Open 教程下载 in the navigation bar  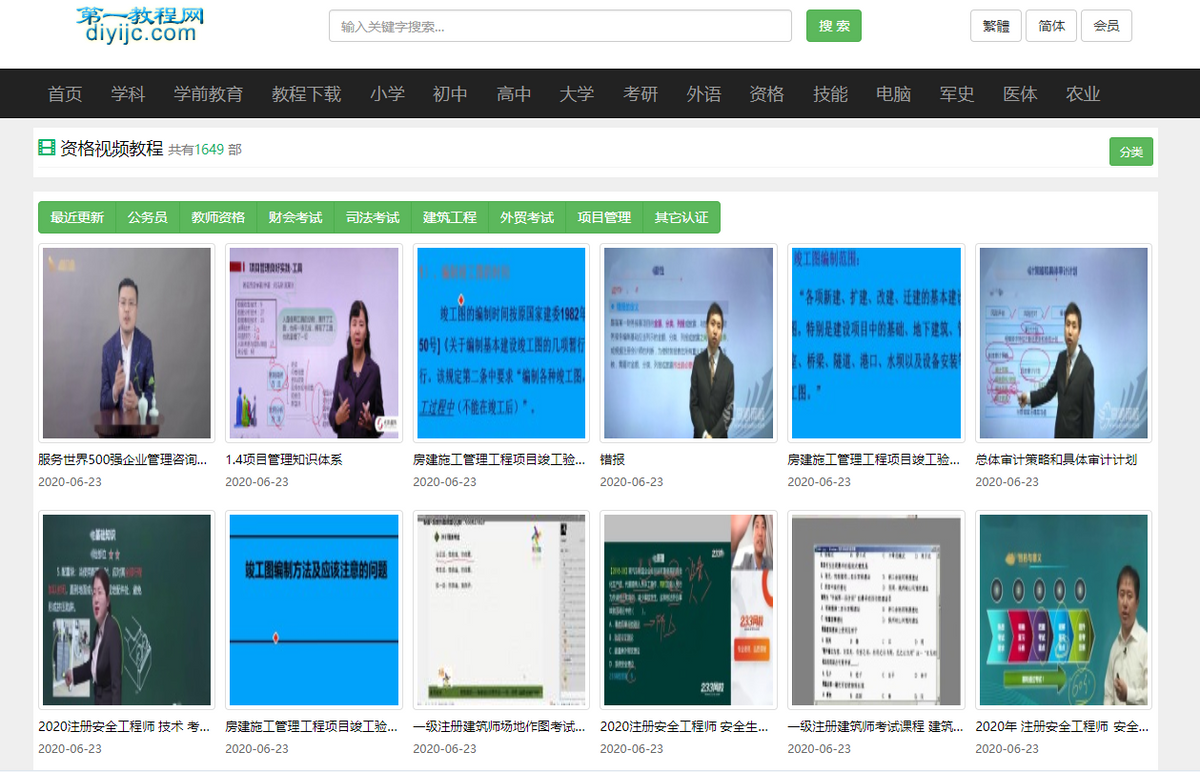point(306,94)
